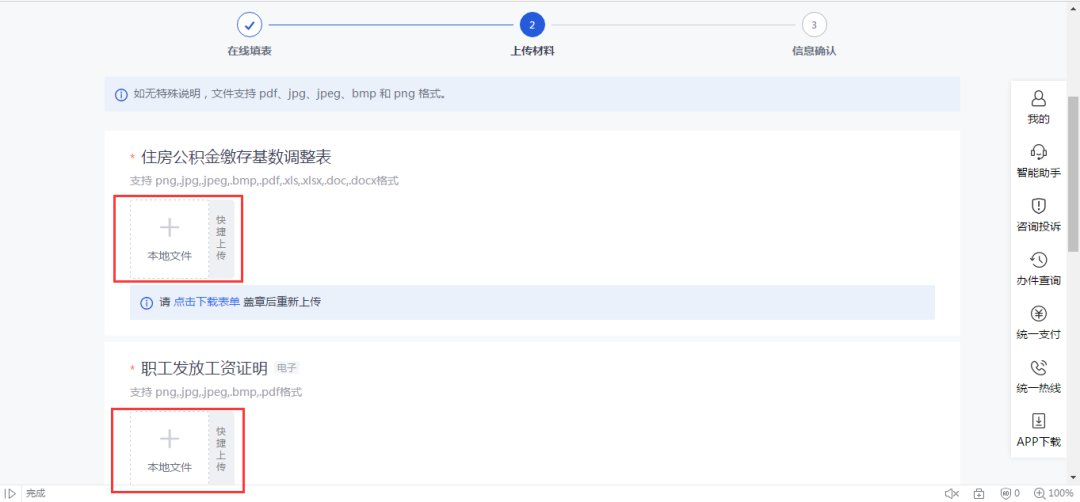1080x502 pixels.
Task: Open the 点击下载表单 link
Action: pyautogui.click(x=207, y=302)
